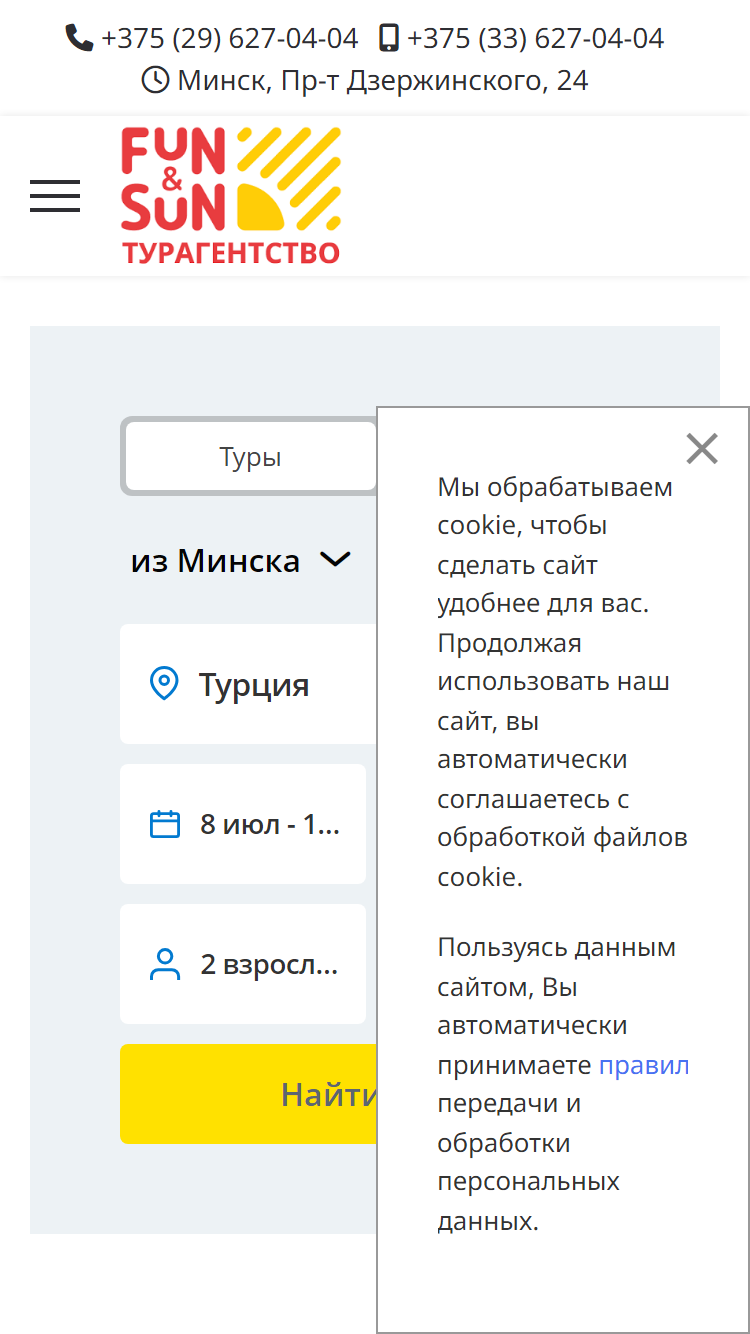
Task: Close the cookie notice popup
Action: (x=702, y=449)
